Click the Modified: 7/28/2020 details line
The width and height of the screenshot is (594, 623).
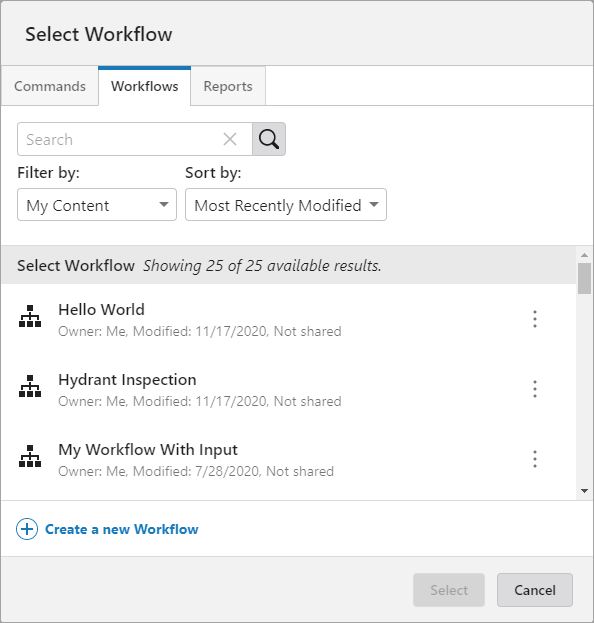(x=196, y=471)
